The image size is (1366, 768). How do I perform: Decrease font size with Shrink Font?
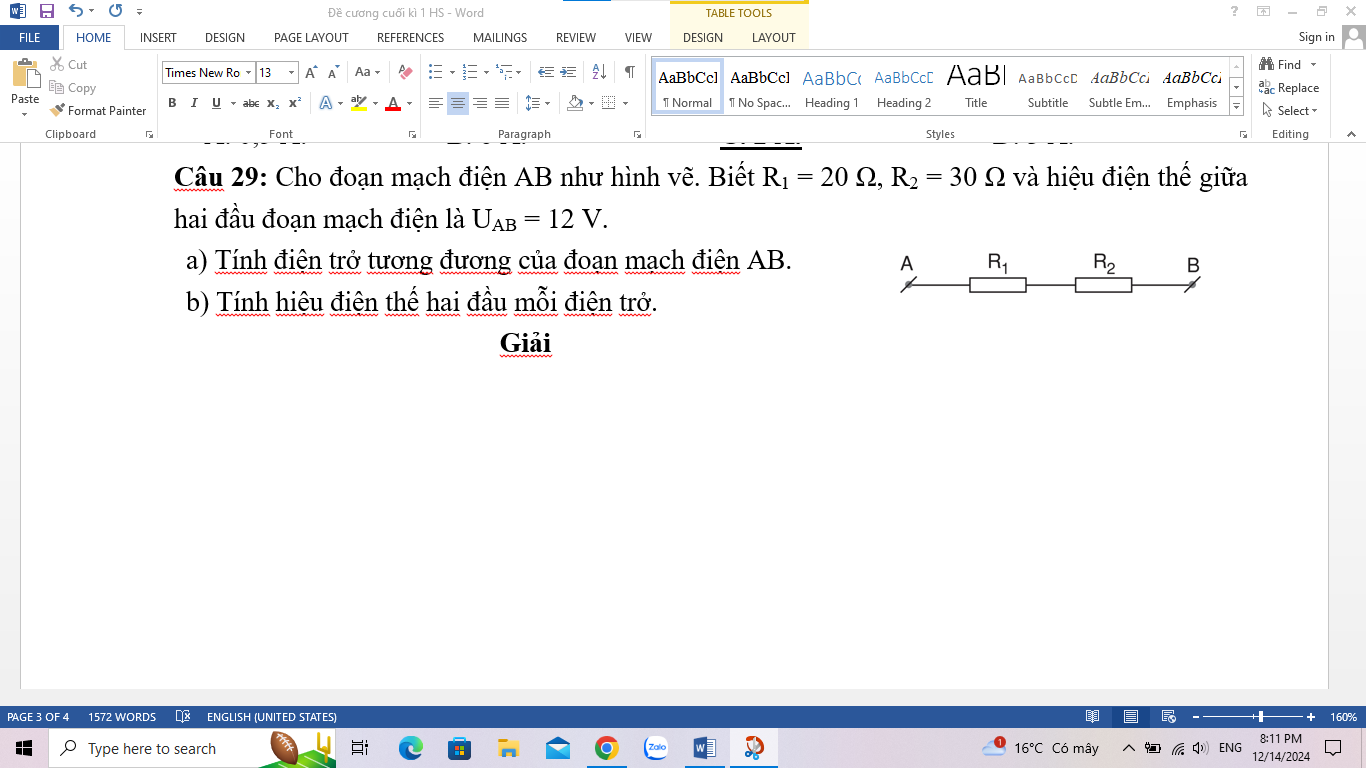[334, 72]
